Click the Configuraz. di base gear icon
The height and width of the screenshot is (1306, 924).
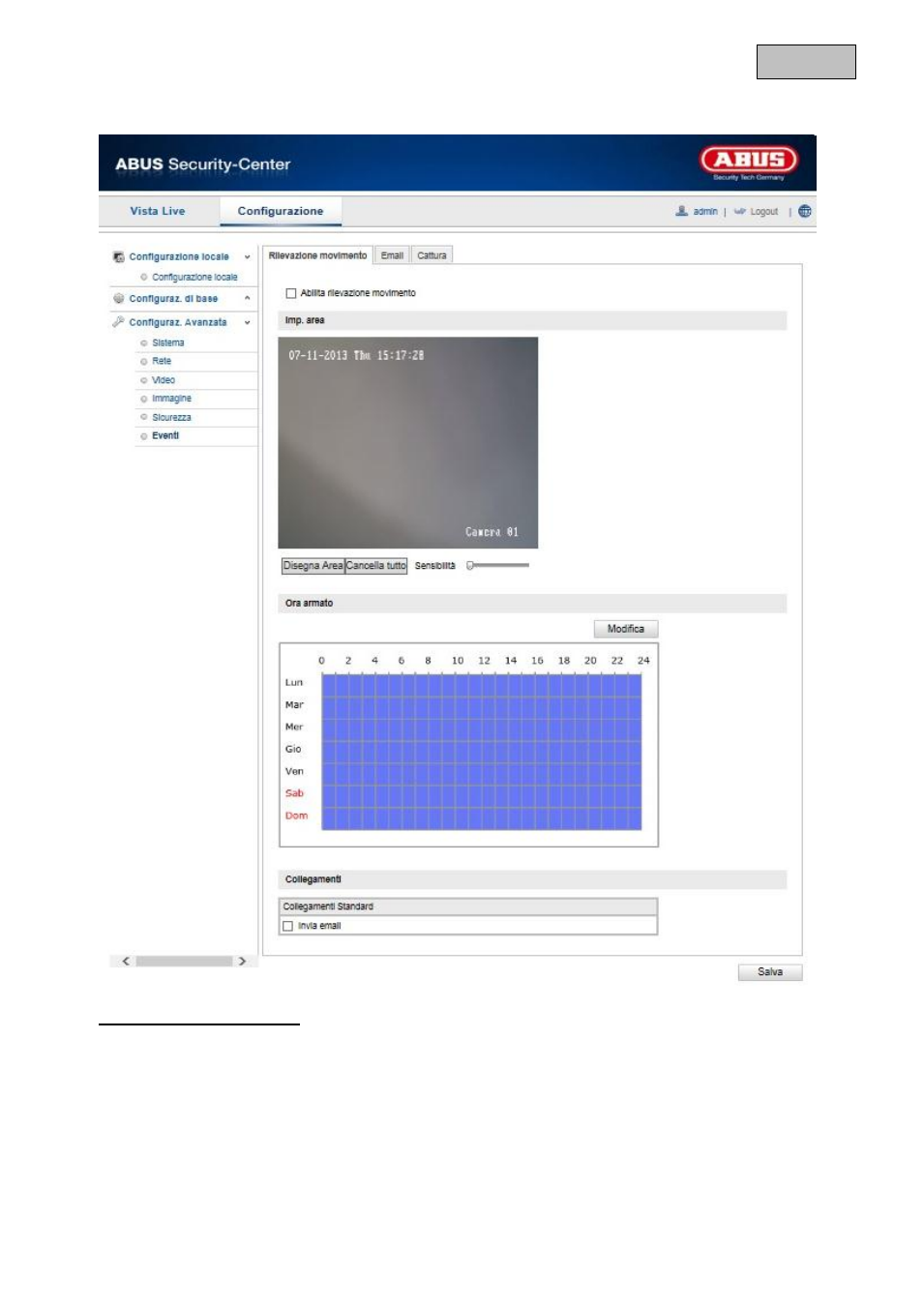pyautogui.click(x=118, y=299)
